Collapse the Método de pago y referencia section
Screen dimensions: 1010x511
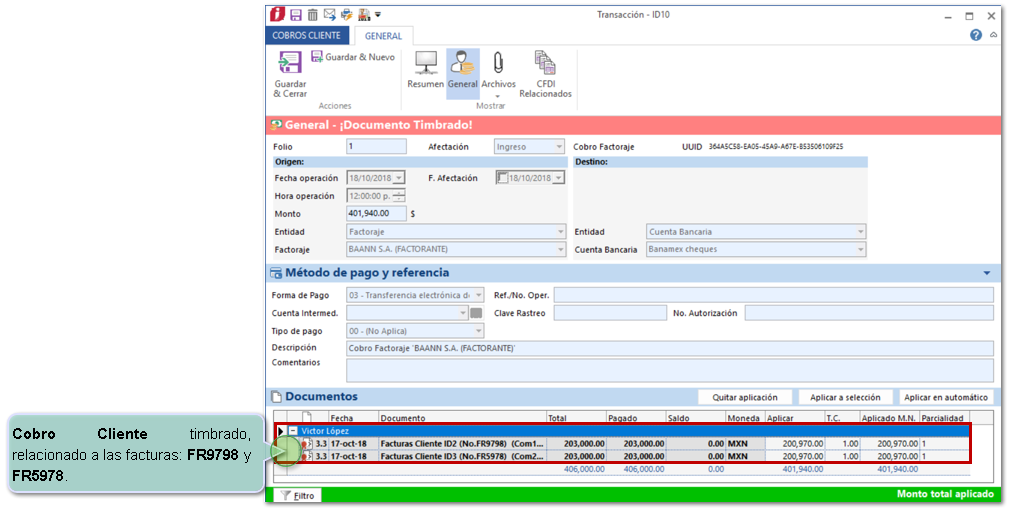click(x=986, y=273)
